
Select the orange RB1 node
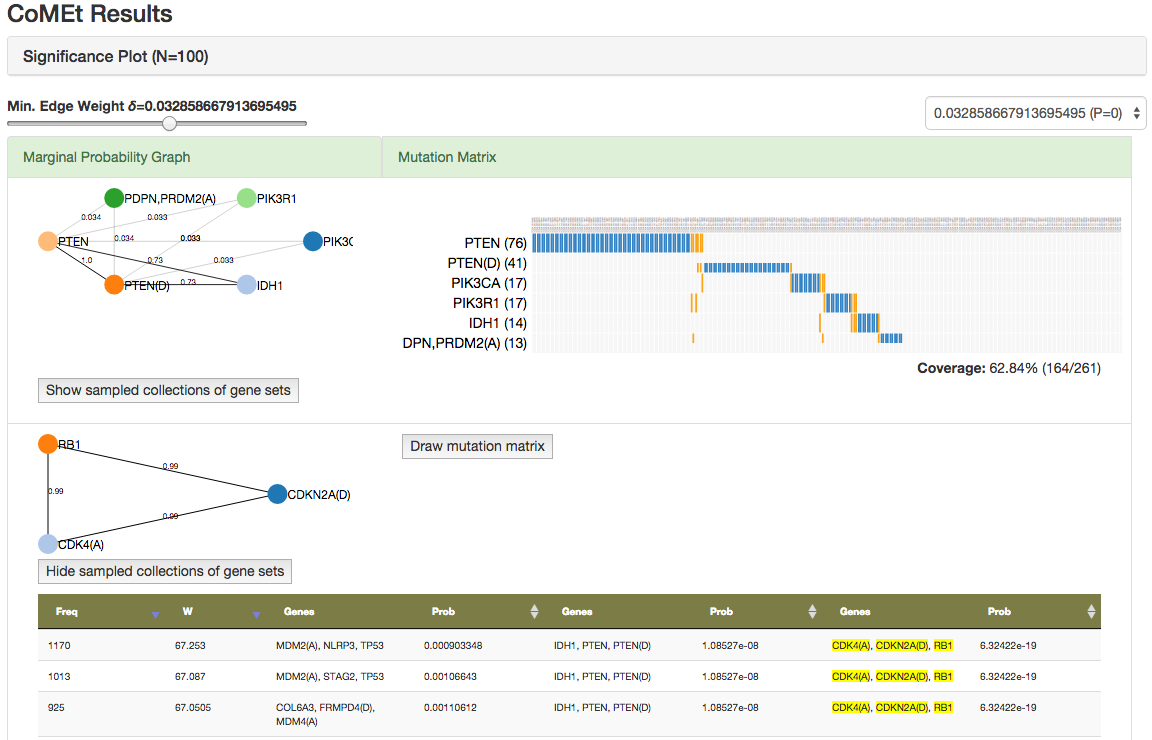point(47,444)
